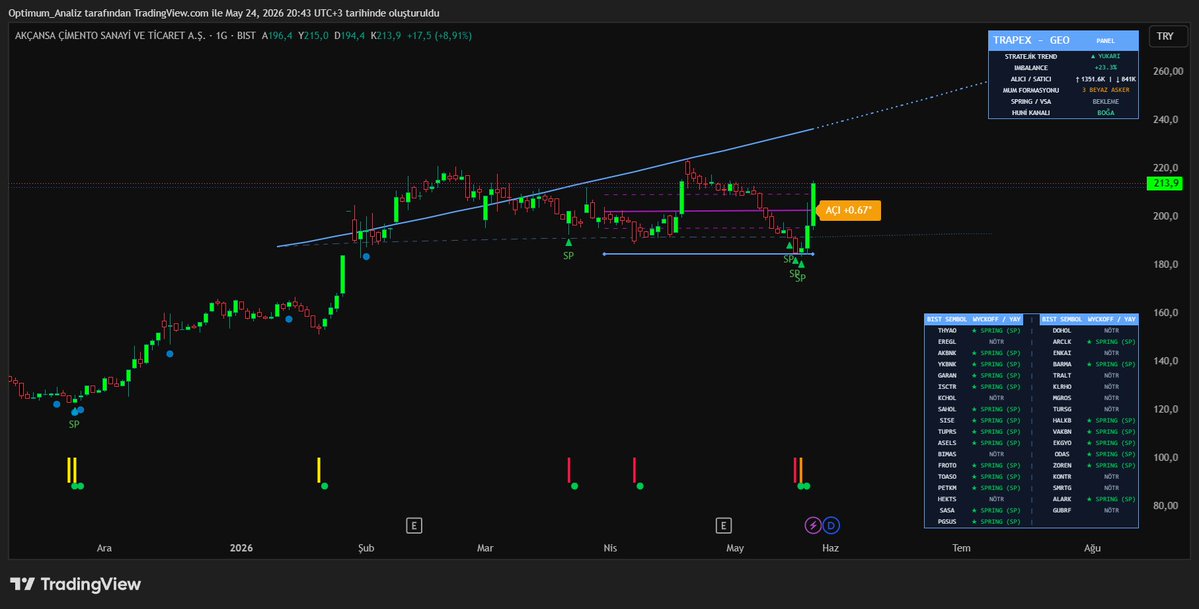Click the TradingView logo

tap(75, 584)
